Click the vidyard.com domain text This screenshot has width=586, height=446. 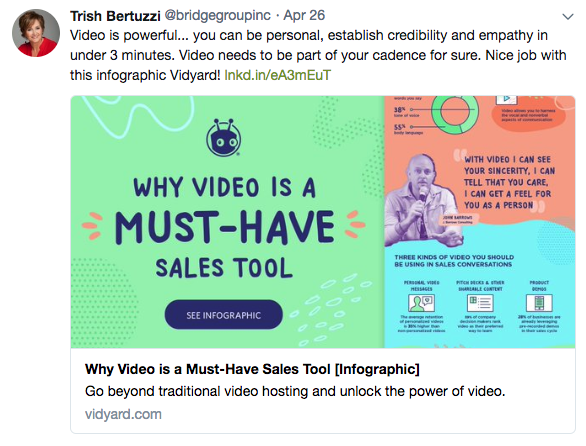(x=123, y=414)
